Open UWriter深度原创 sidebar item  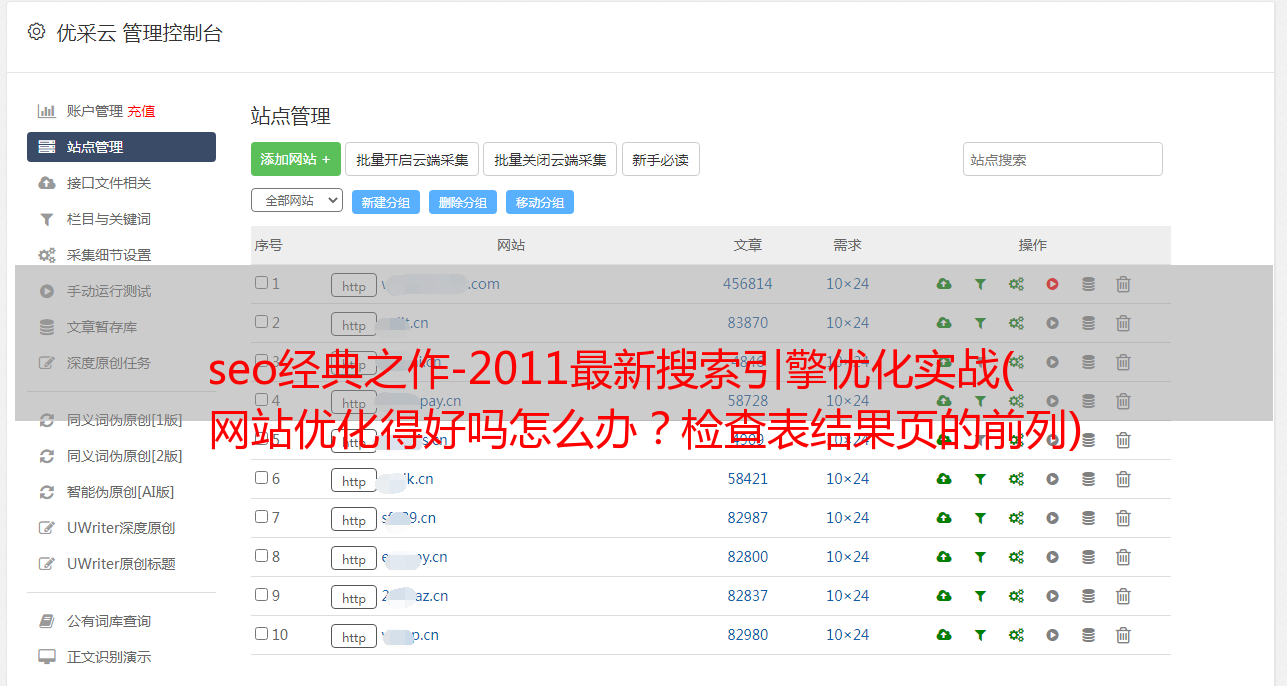(121, 528)
